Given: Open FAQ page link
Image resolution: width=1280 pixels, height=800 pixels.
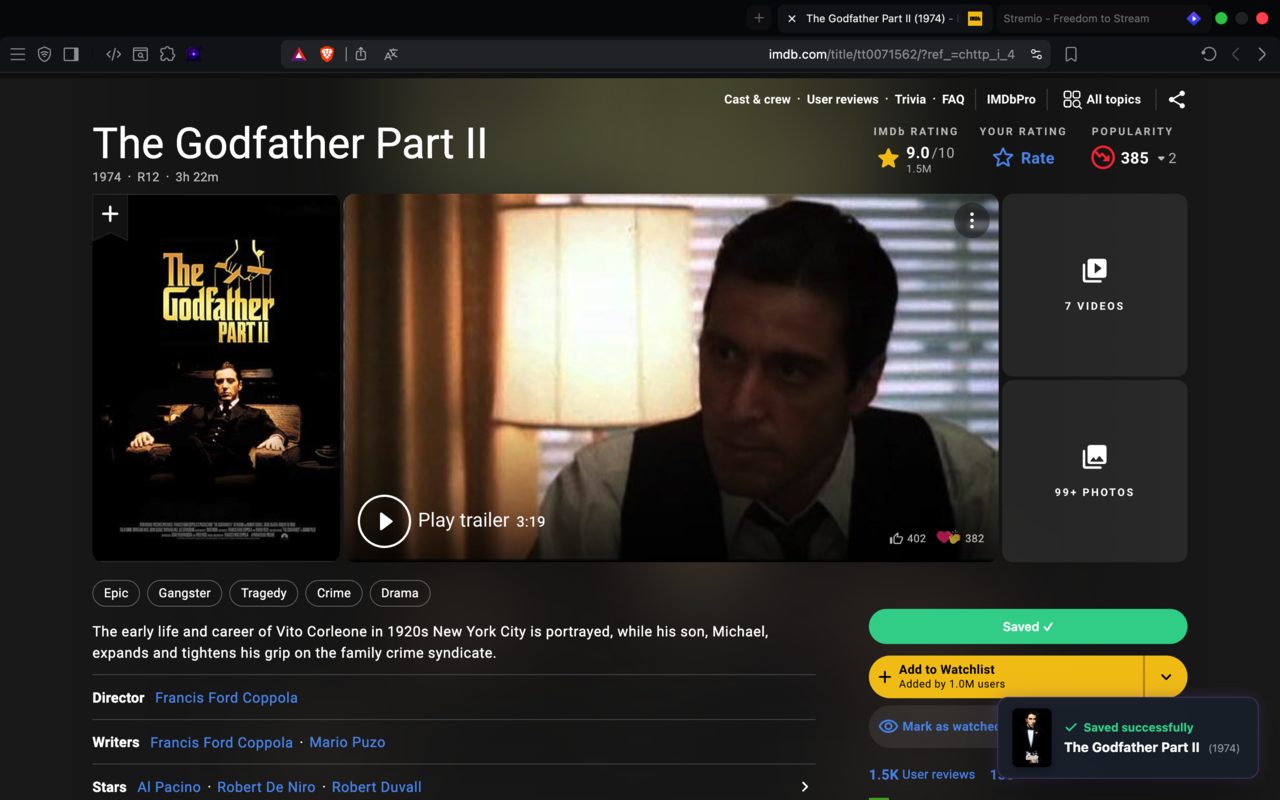Looking at the screenshot, I should (953, 99).
